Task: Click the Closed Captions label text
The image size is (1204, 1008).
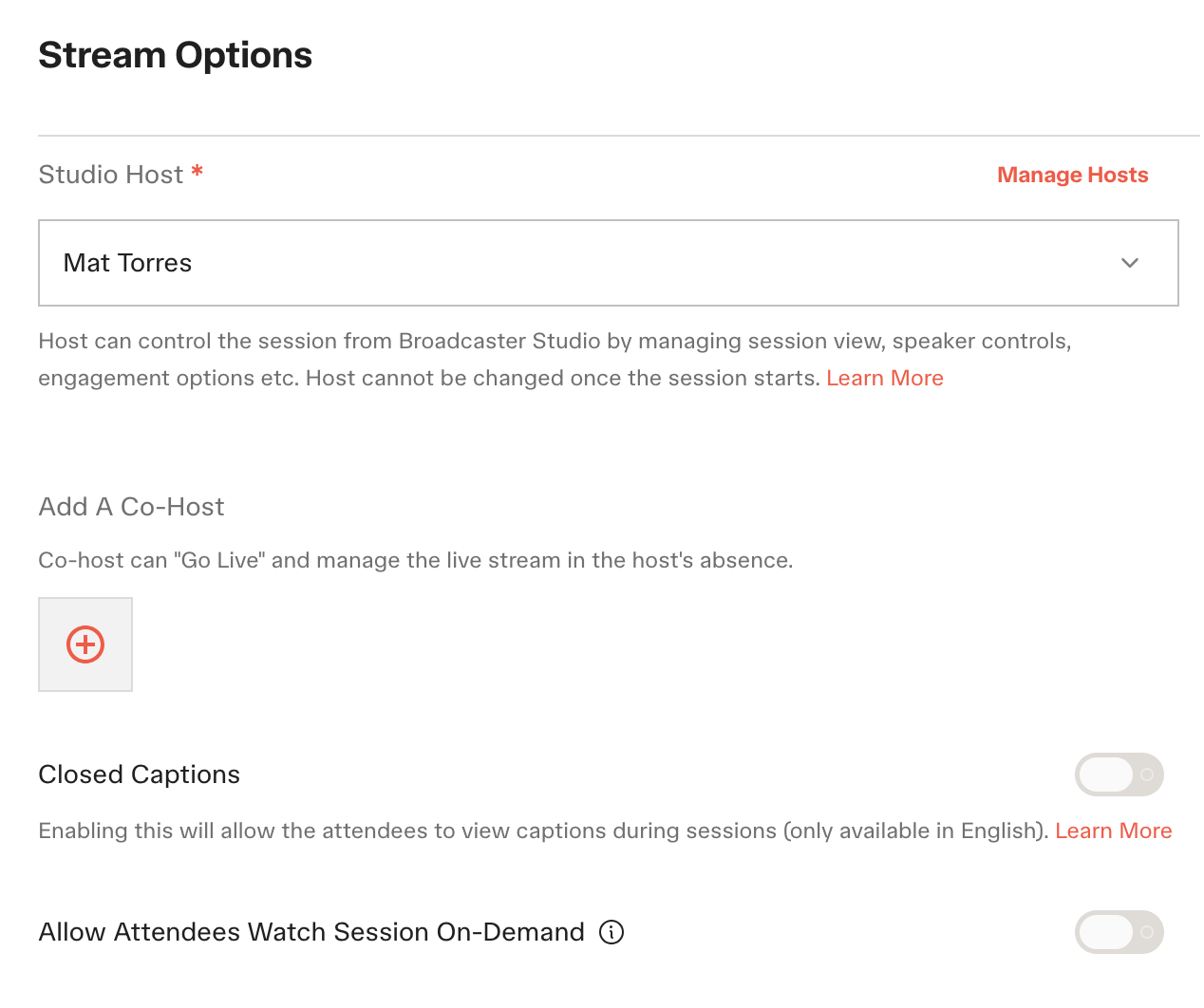Action: 140,775
